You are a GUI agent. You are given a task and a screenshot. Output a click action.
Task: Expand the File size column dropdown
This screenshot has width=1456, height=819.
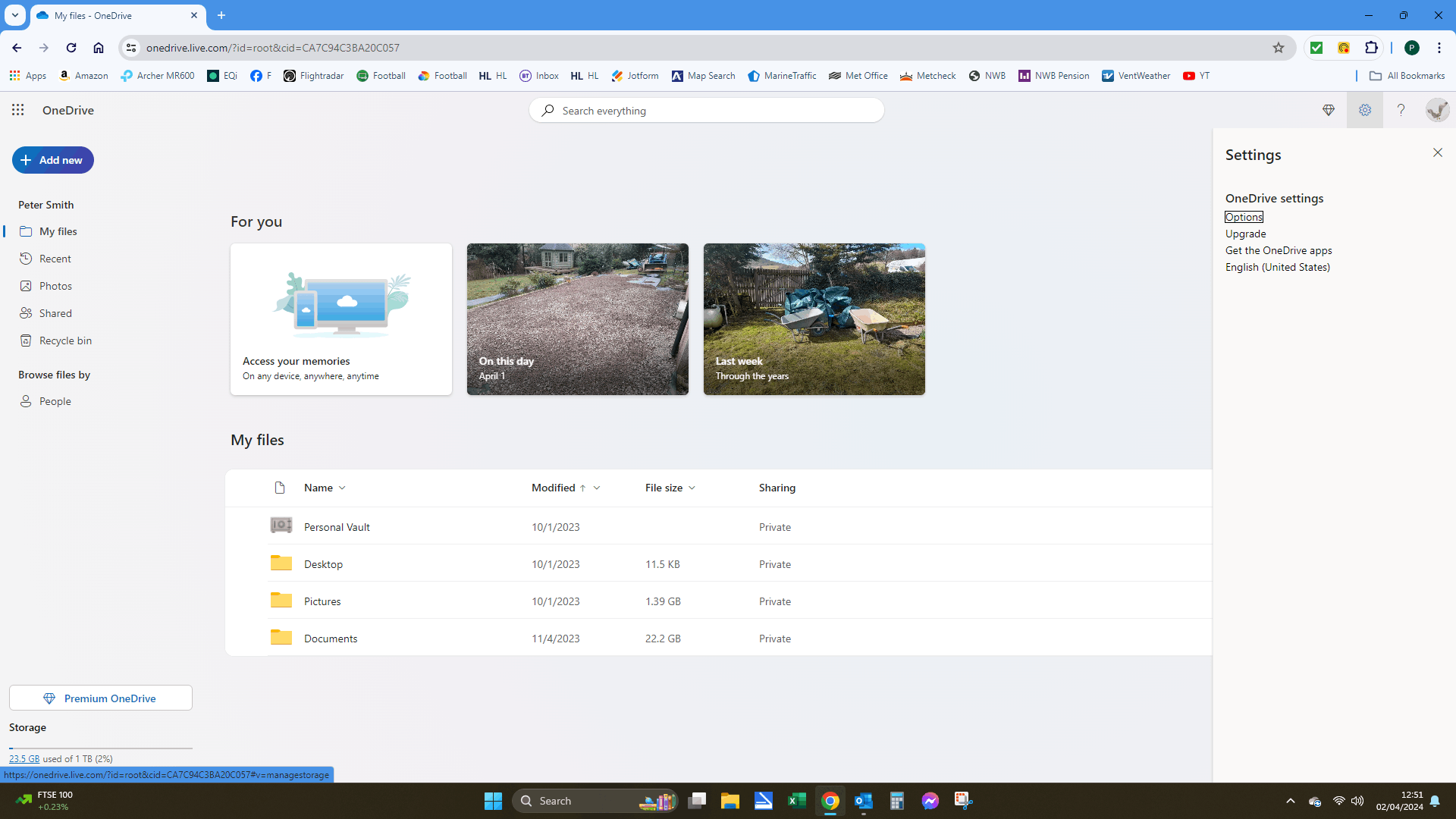pyautogui.click(x=692, y=488)
